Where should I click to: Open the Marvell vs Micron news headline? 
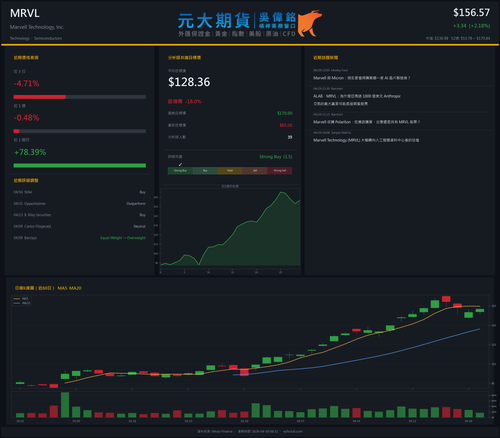tap(362, 78)
